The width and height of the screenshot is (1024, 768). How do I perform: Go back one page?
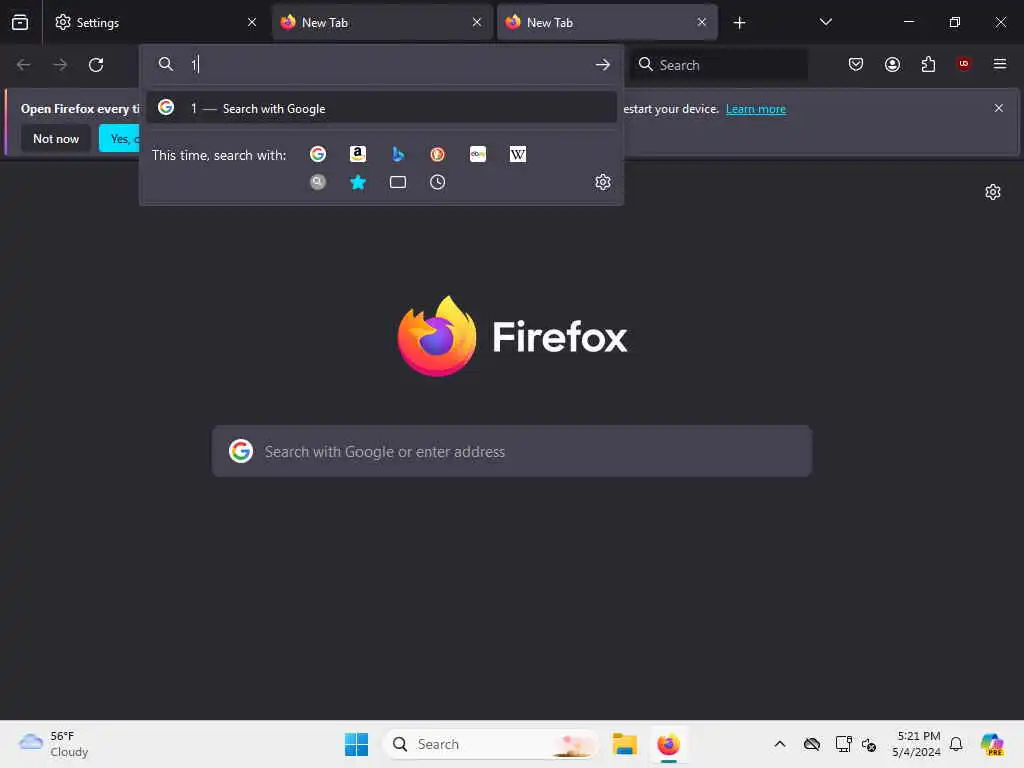point(24,65)
